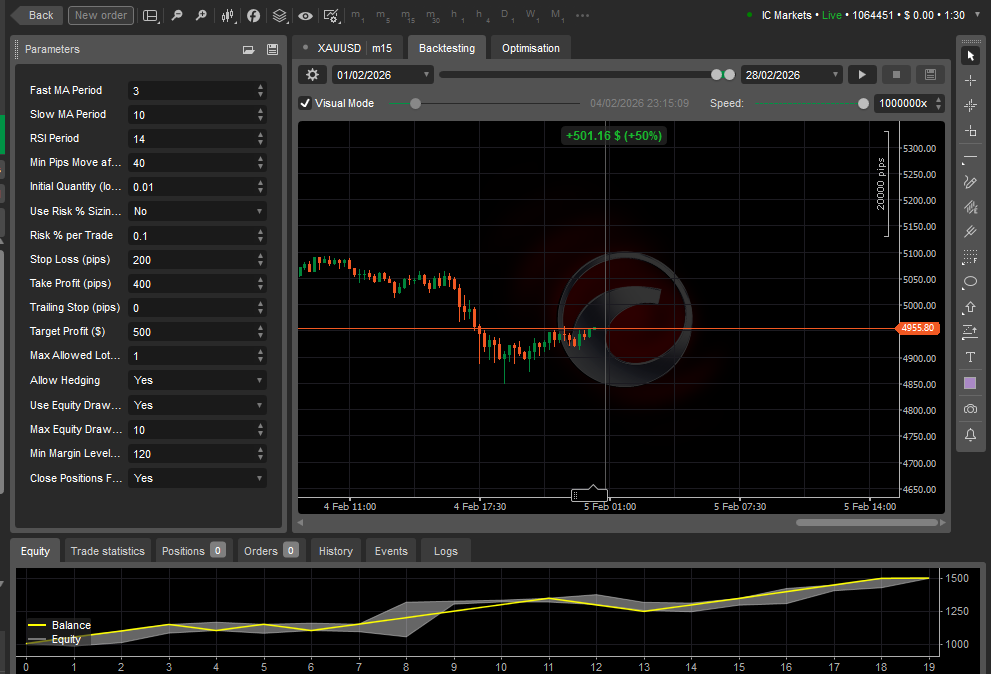Viewport: 991px width, 674px height.
Task: Select the crosshair tool
Action: [969, 80]
